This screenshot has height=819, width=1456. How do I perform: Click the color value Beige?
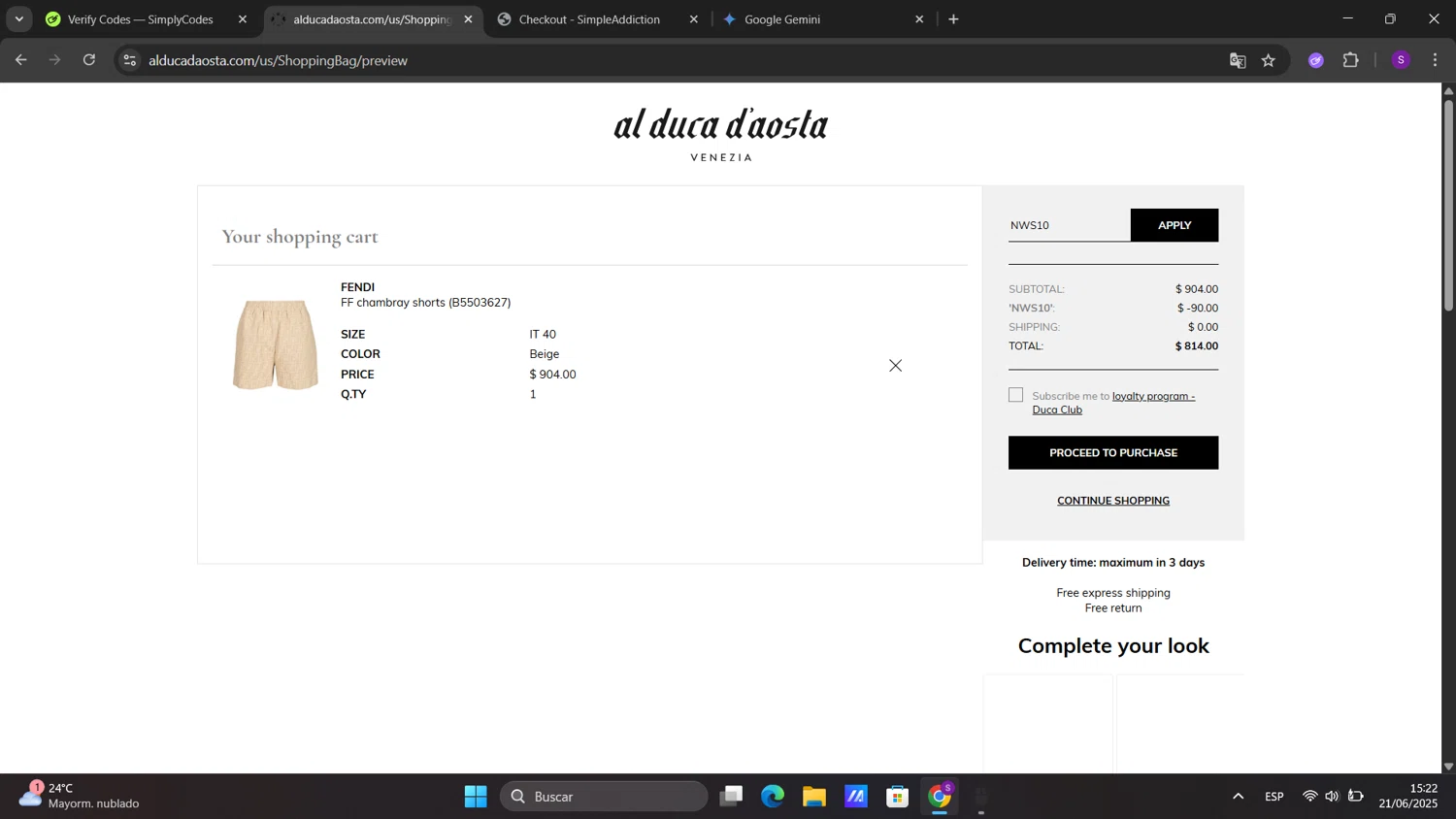(x=545, y=354)
